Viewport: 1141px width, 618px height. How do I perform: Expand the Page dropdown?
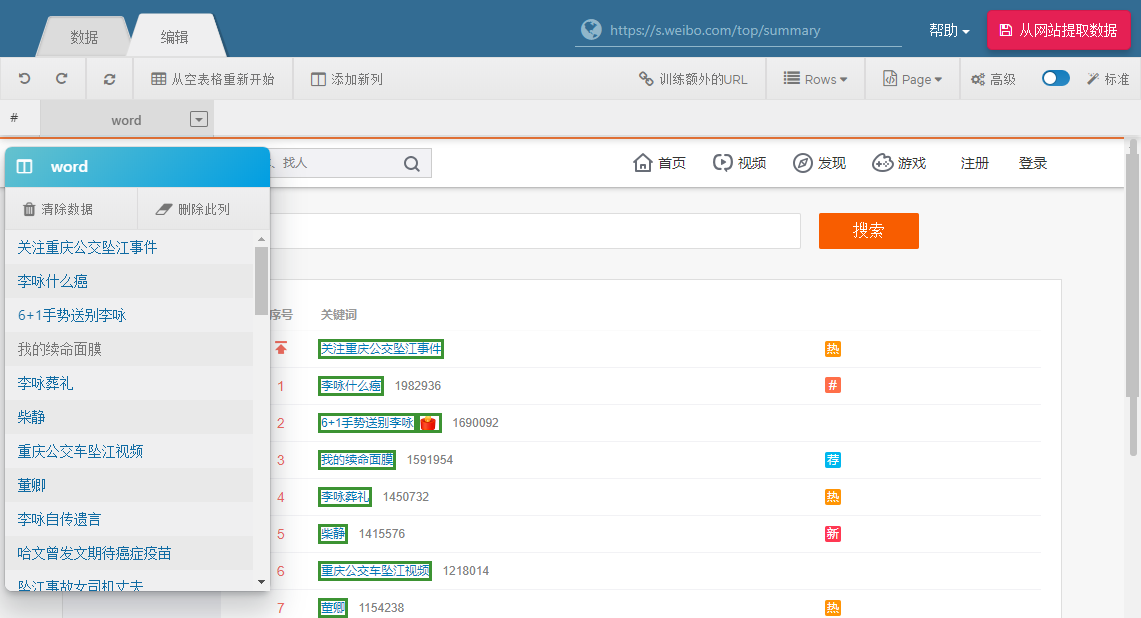pyautogui.click(x=912, y=79)
